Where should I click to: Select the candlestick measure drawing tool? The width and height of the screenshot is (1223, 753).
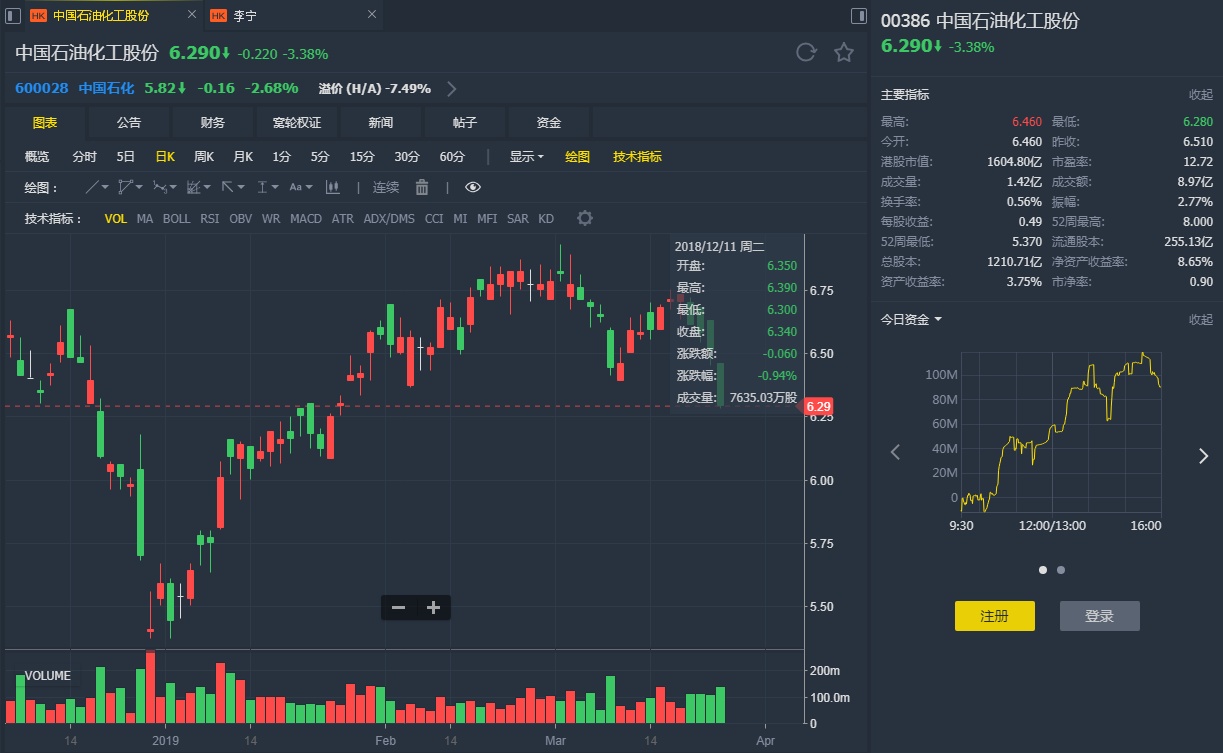tap(333, 187)
